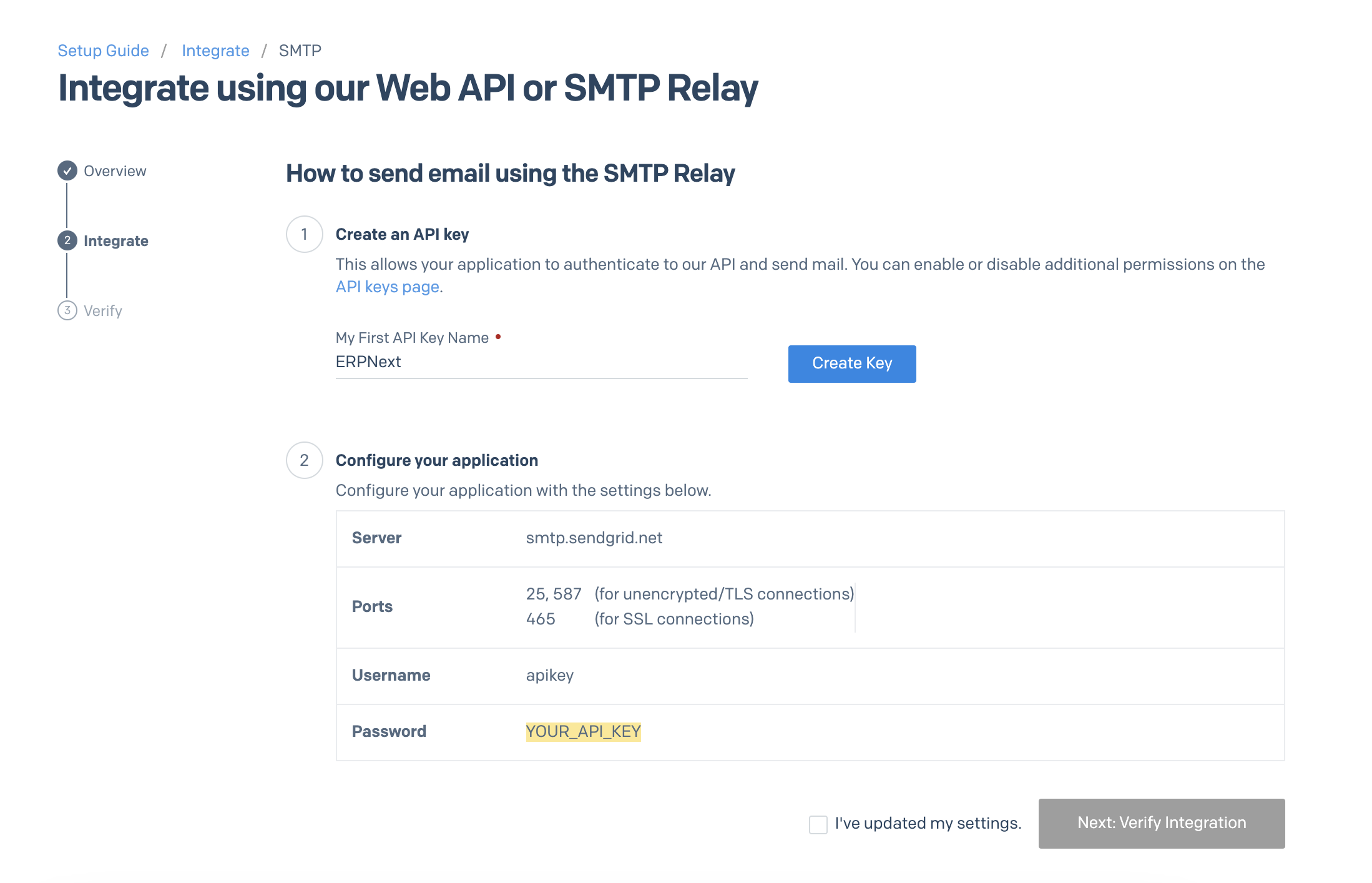Select the Integrate step label in sidebar
Screen dimensions: 1372x883
click(x=116, y=241)
